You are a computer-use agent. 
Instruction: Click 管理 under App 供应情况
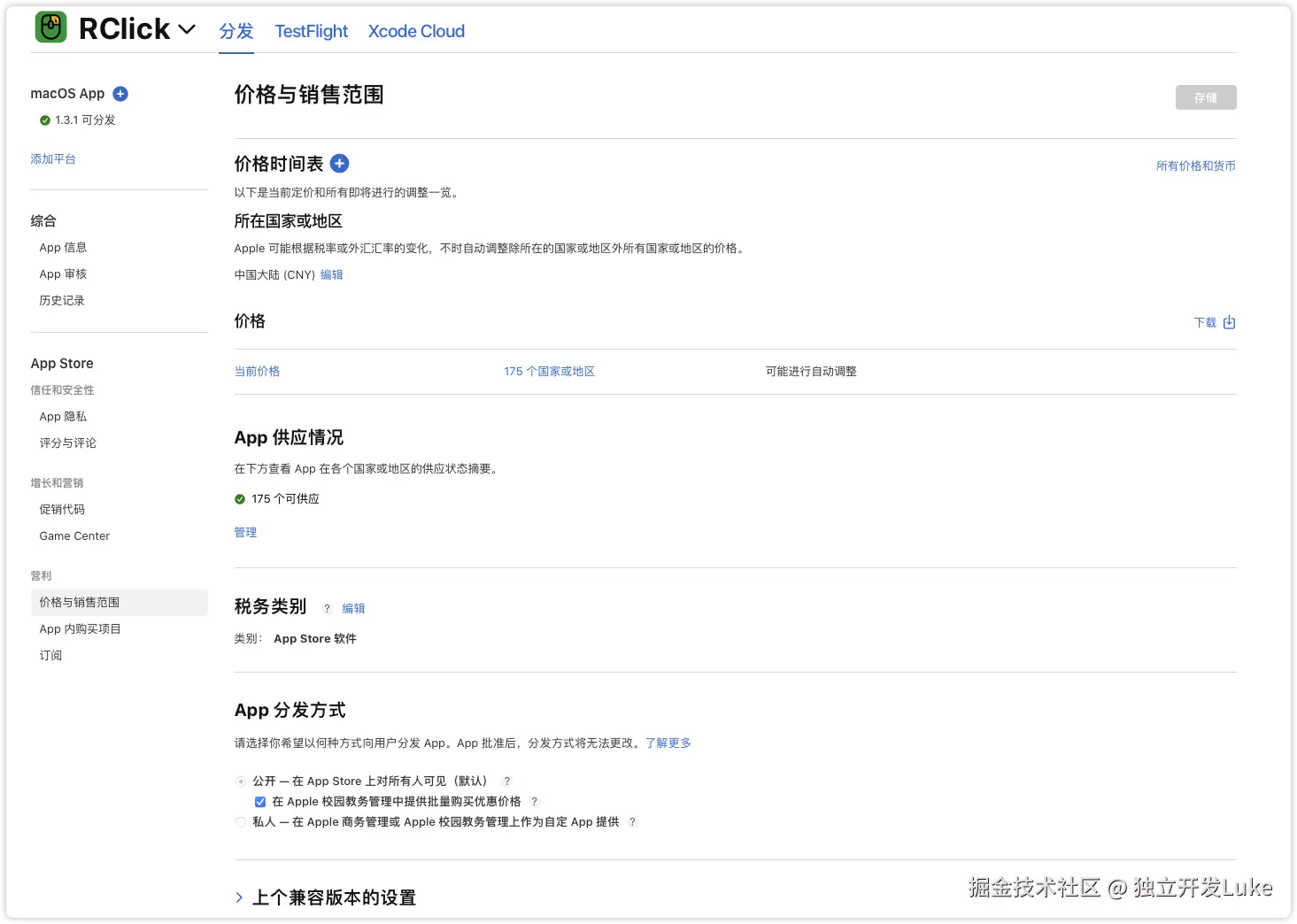[x=245, y=533]
